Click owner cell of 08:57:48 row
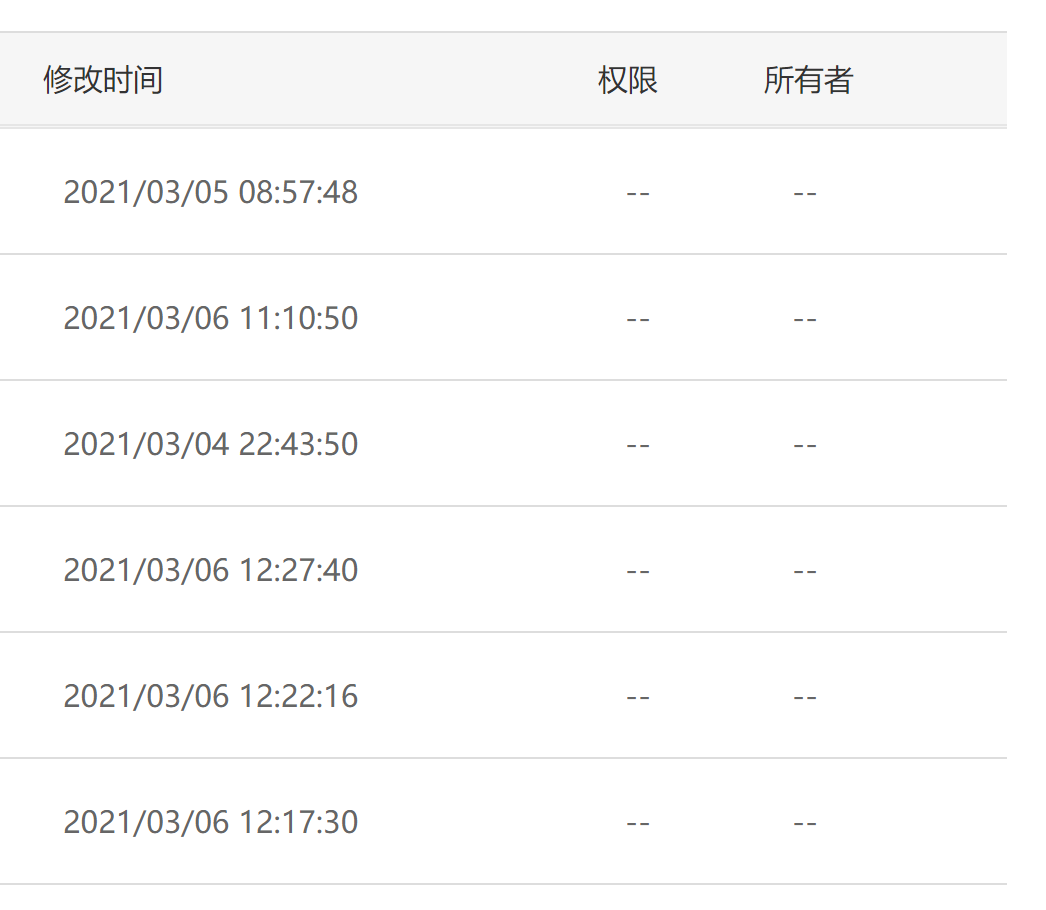This screenshot has width=1046, height=910. tap(805, 194)
